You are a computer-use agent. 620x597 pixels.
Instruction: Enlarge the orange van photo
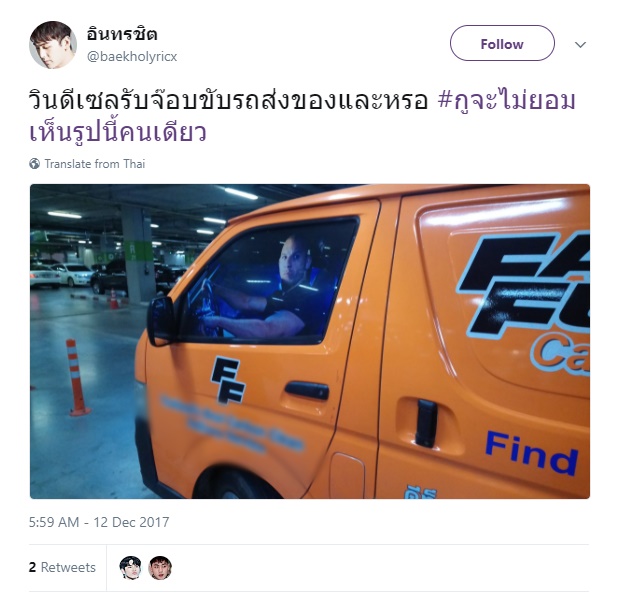[x=310, y=341]
